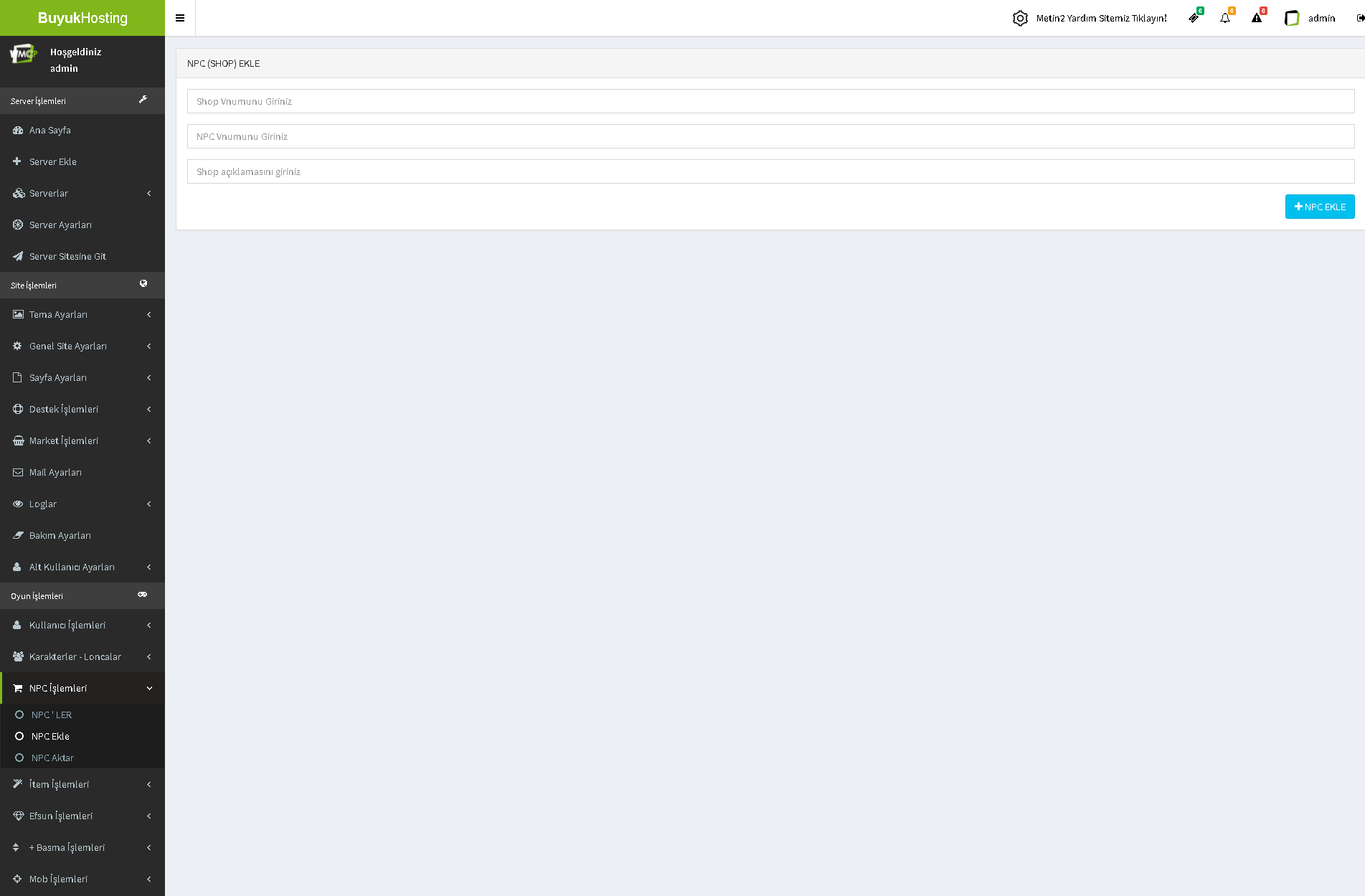Click the Server Ekle plus icon
This screenshot has height=896, width=1365.
click(x=17, y=161)
